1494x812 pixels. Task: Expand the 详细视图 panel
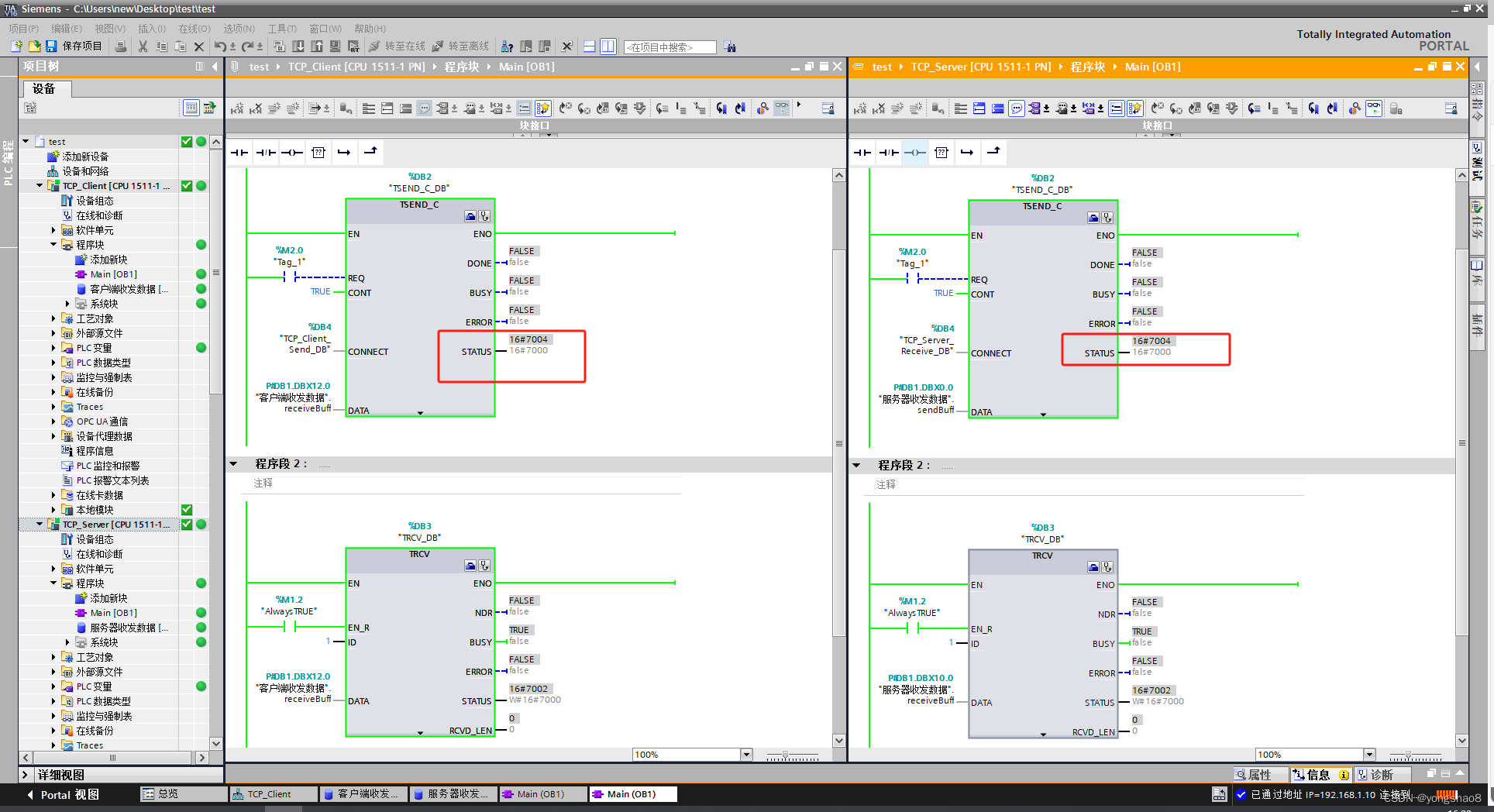25,775
